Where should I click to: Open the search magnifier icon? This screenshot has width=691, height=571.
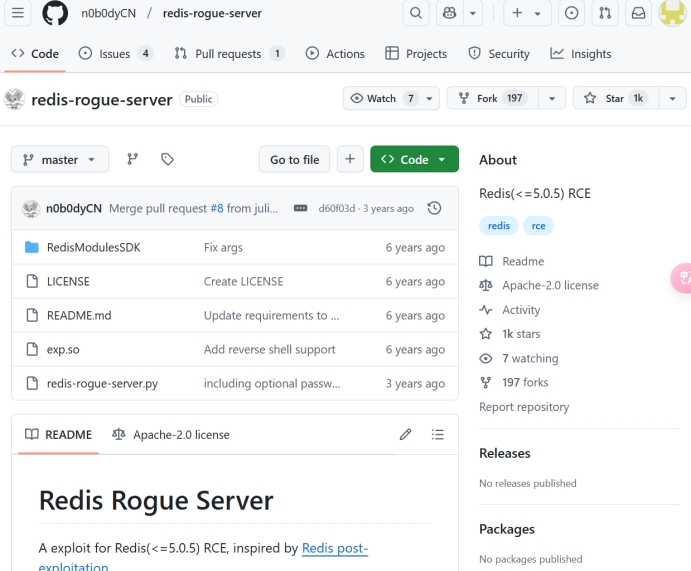[x=415, y=13]
